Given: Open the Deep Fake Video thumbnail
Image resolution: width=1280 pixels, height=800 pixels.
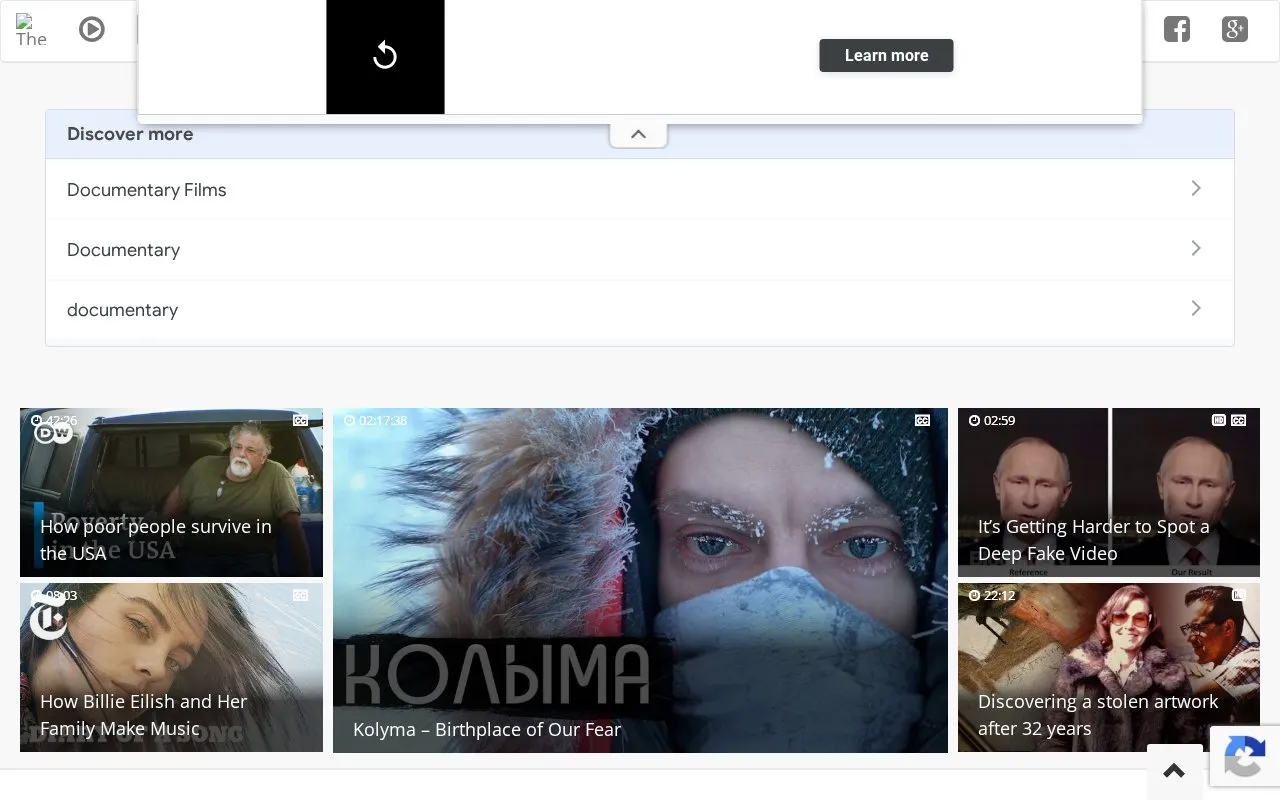Looking at the screenshot, I should pos(1109,492).
